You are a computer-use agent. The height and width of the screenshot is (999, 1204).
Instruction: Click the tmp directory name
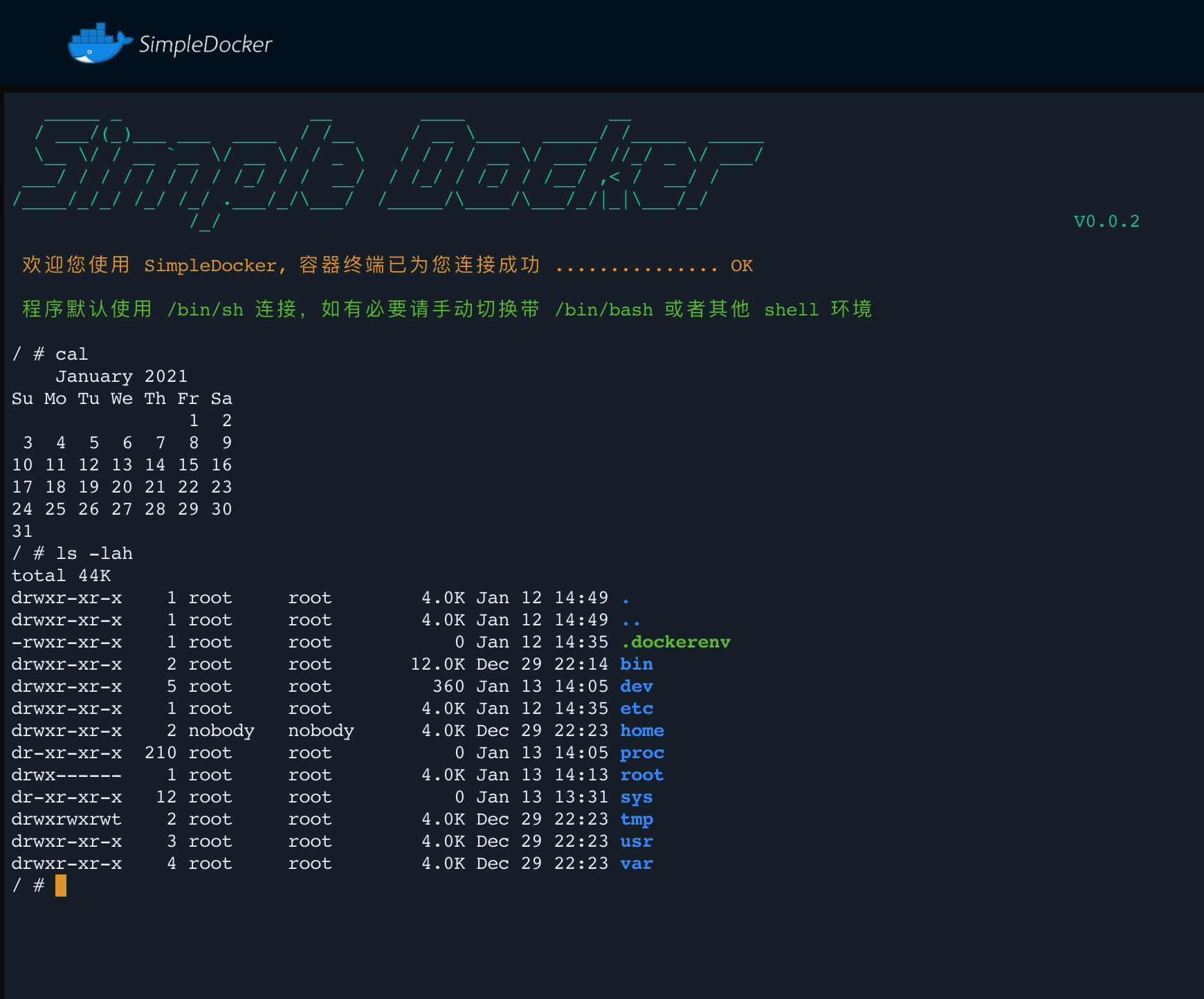(637, 819)
